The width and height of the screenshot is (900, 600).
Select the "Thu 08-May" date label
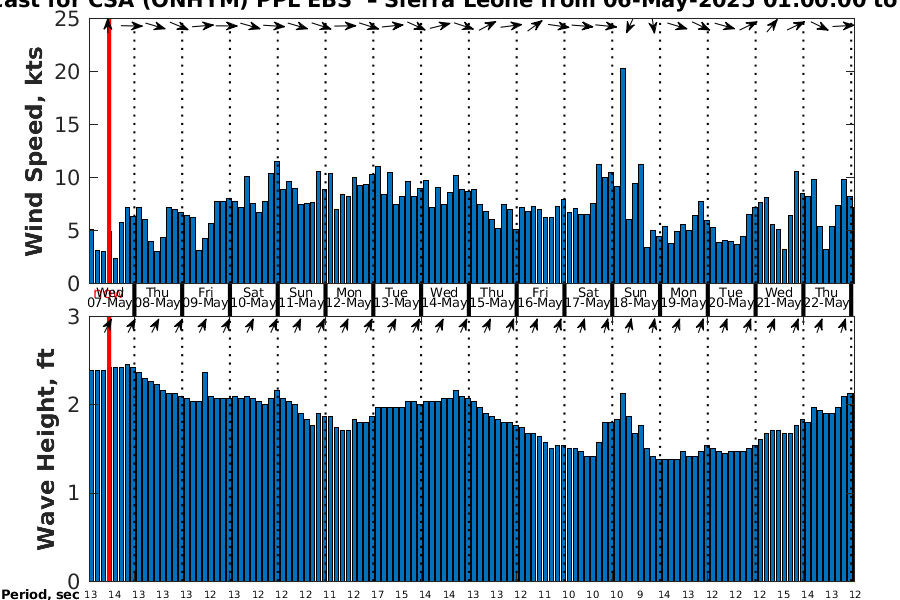pos(158,297)
